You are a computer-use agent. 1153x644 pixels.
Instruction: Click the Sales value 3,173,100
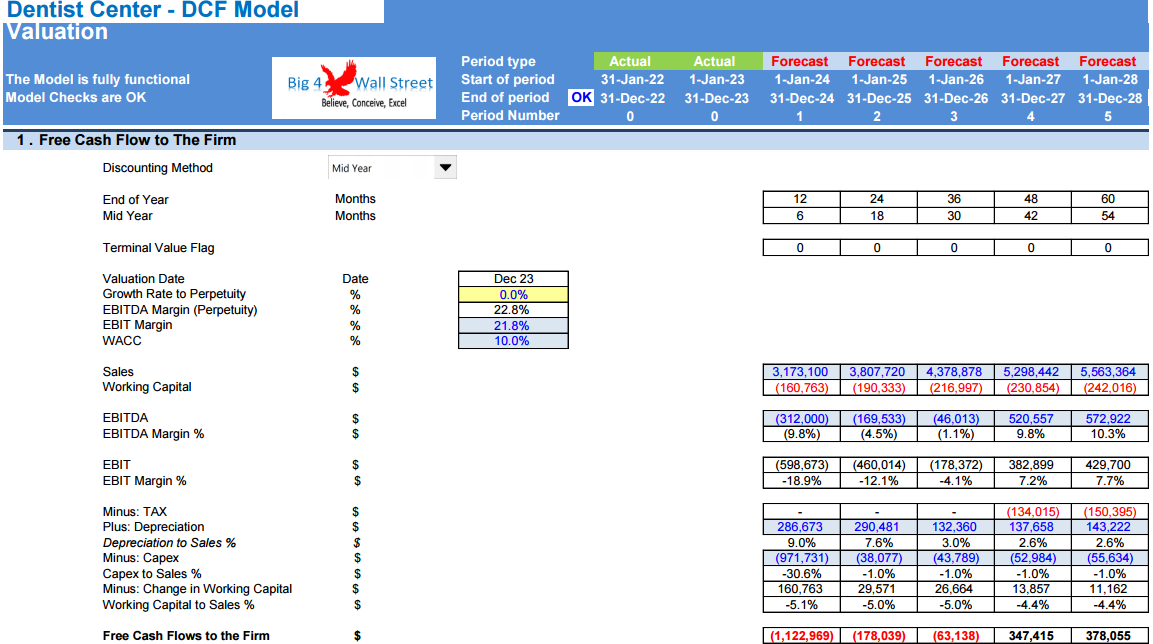(801, 372)
